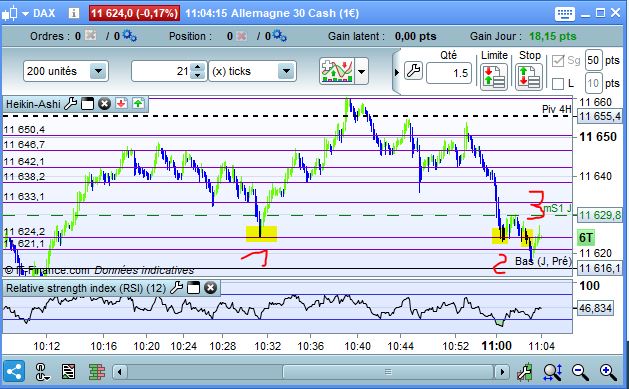Click the RSI panel window icon
Viewport: 629px width, 389px height.
point(193,288)
